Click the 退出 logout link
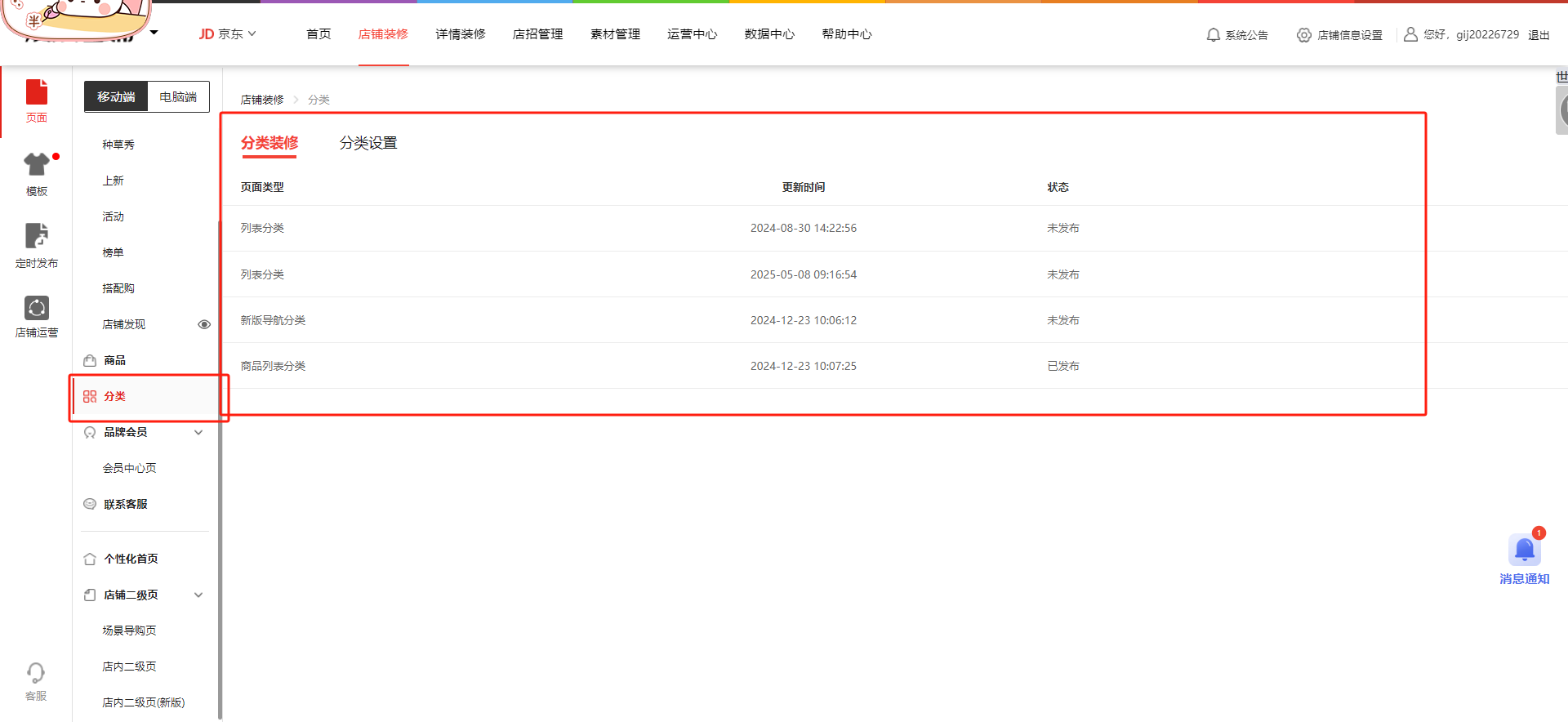Screen dimensions: 1568x722 pos(1539,35)
